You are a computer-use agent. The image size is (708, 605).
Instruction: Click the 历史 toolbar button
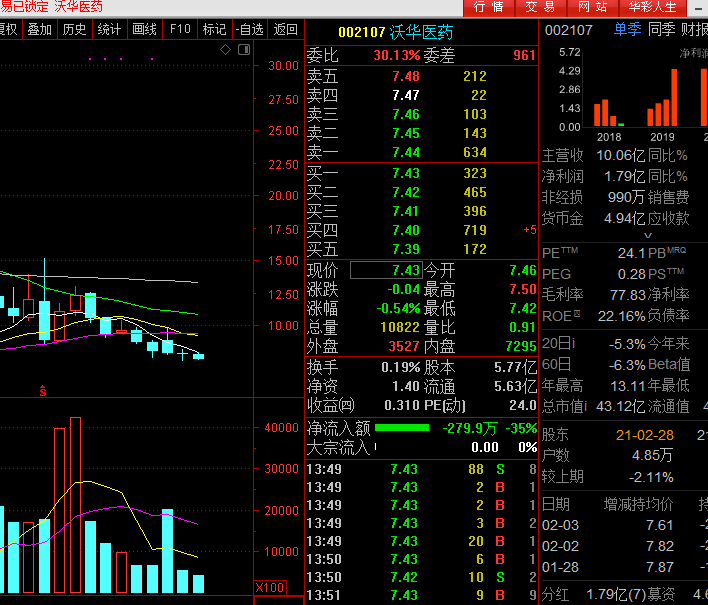pyautogui.click(x=75, y=29)
